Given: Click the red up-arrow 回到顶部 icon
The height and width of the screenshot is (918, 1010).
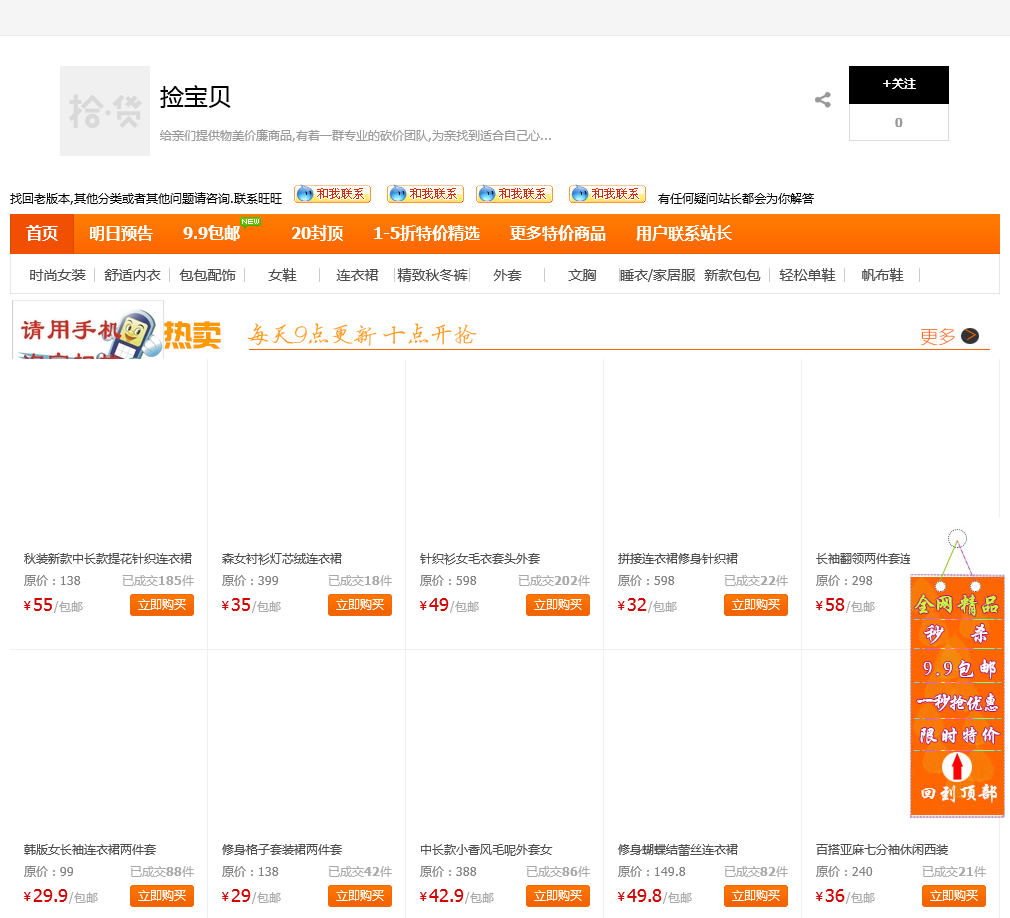Looking at the screenshot, I should point(957,767).
